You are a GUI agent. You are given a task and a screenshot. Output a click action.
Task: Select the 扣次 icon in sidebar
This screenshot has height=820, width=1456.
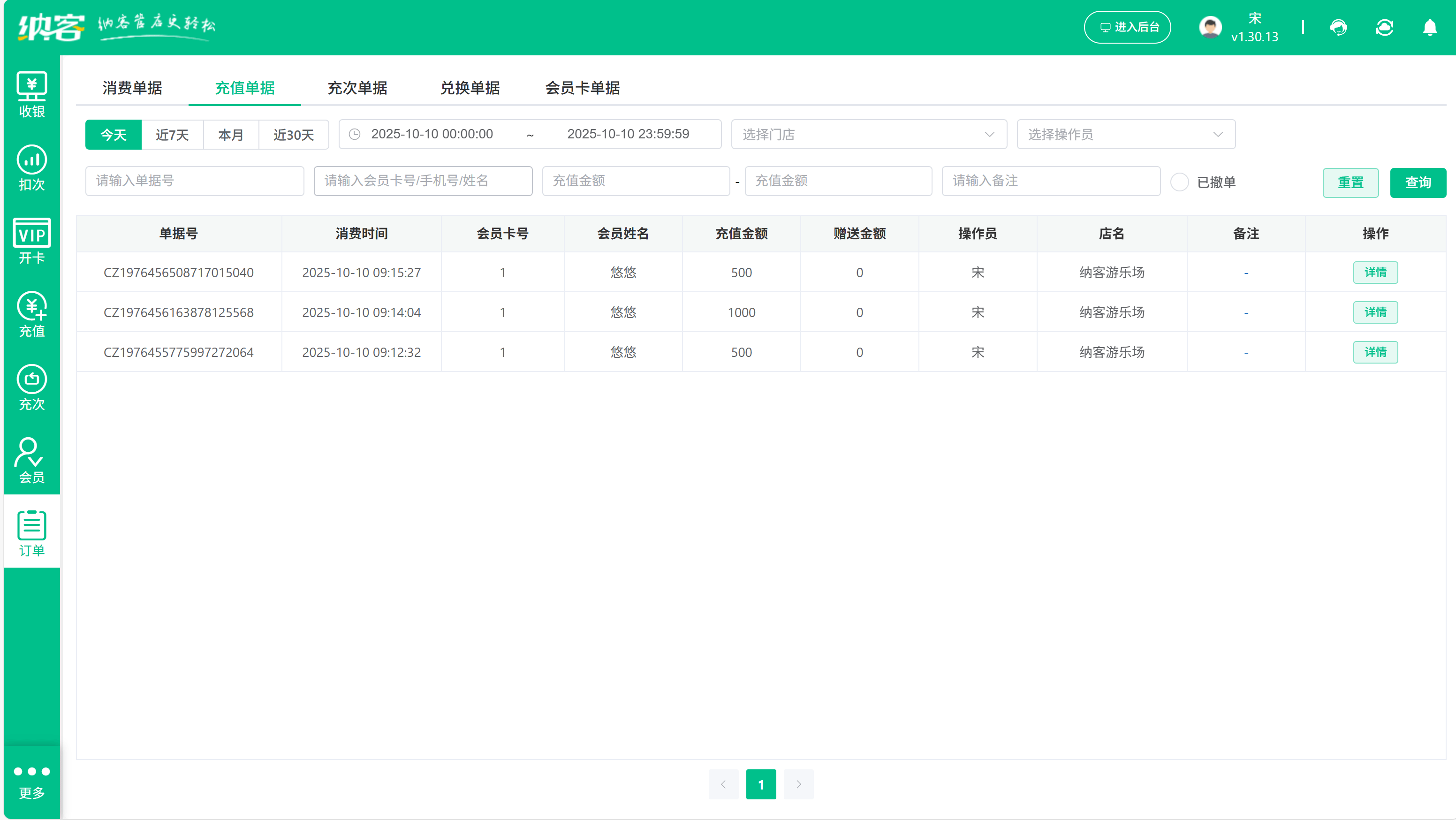pos(31,167)
